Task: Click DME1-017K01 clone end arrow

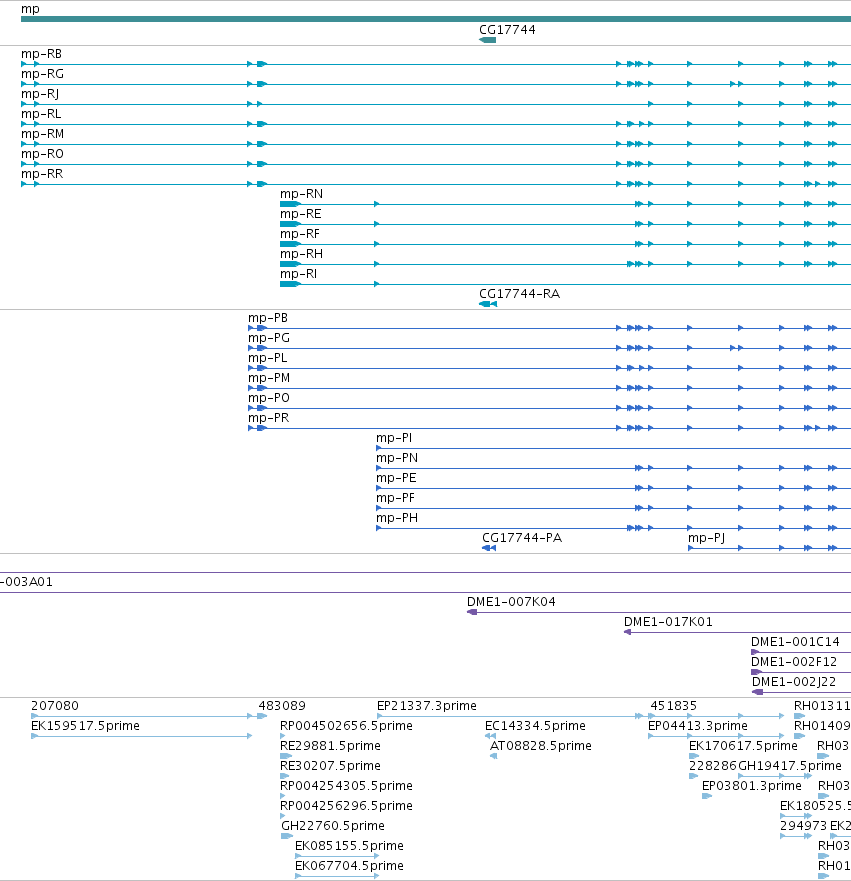Action: click(x=627, y=632)
